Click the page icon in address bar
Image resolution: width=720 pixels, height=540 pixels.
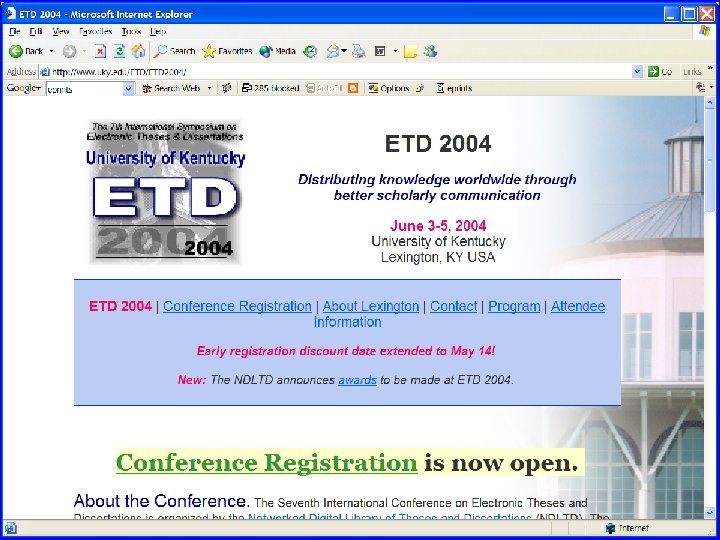(x=45, y=72)
